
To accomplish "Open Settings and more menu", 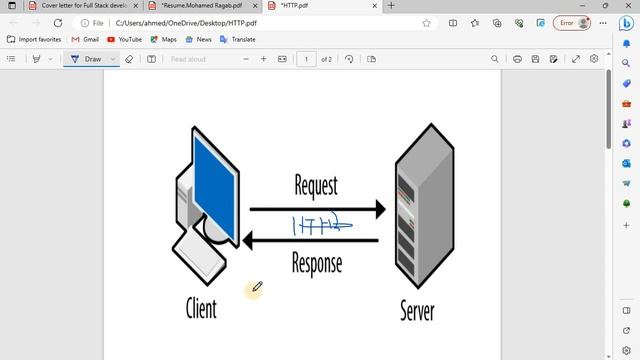I will click(603, 23).
